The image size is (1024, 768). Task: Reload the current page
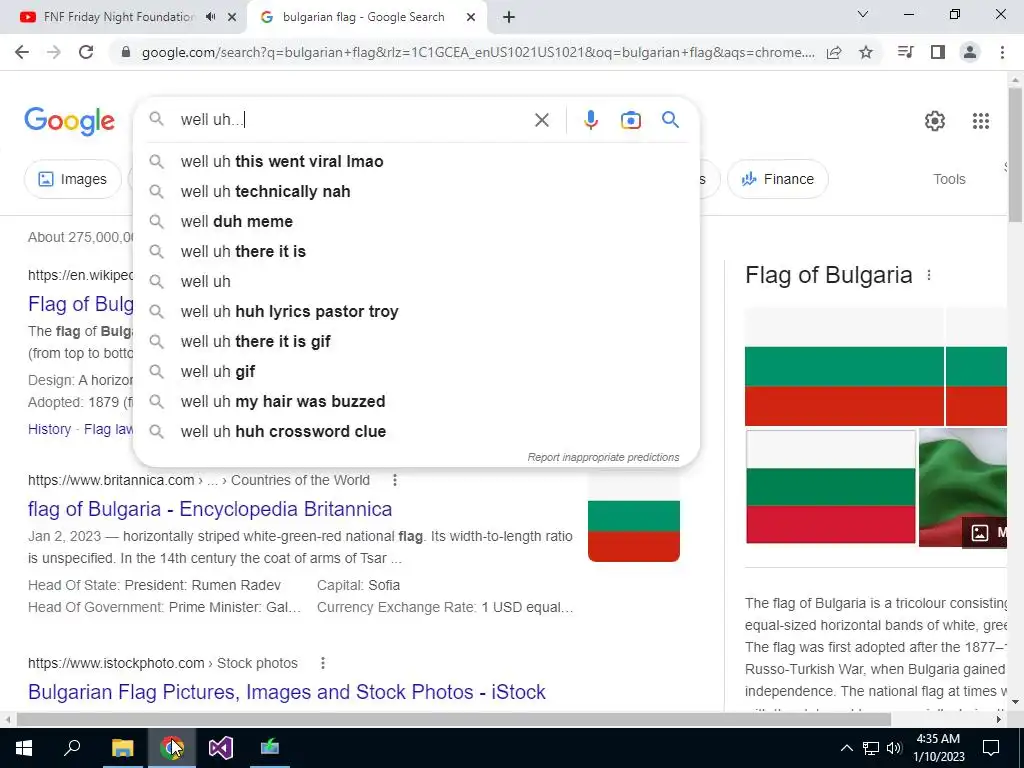86,52
